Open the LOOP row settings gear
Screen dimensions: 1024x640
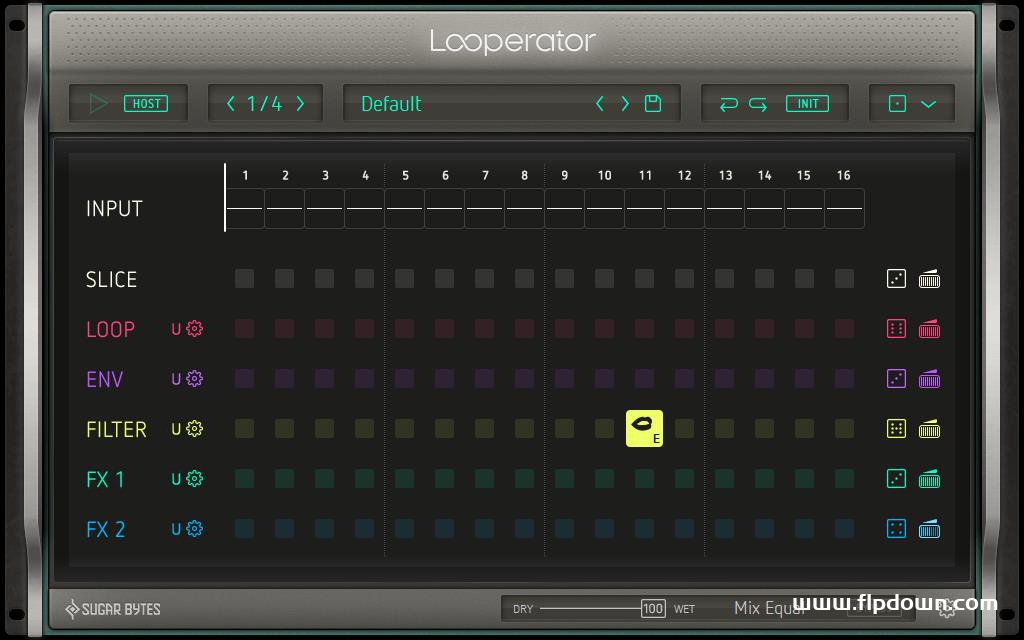click(194, 329)
